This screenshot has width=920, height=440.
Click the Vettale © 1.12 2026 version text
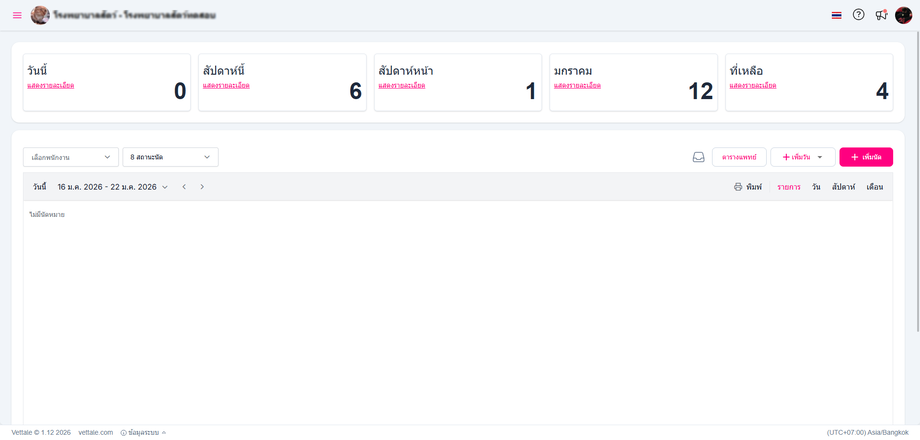pyautogui.click(x=41, y=432)
